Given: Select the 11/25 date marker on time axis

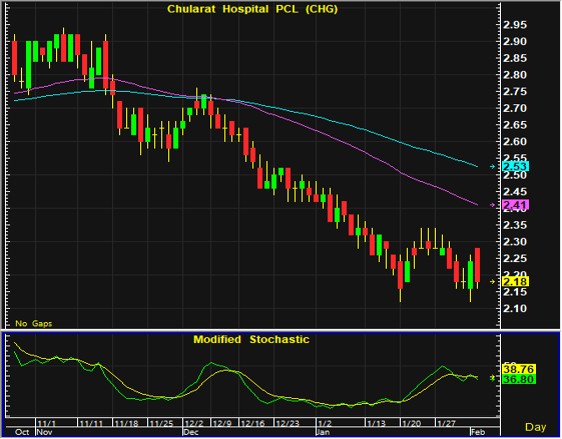Looking at the screenshot, I should pyautogui.click(x=161, y=424).
